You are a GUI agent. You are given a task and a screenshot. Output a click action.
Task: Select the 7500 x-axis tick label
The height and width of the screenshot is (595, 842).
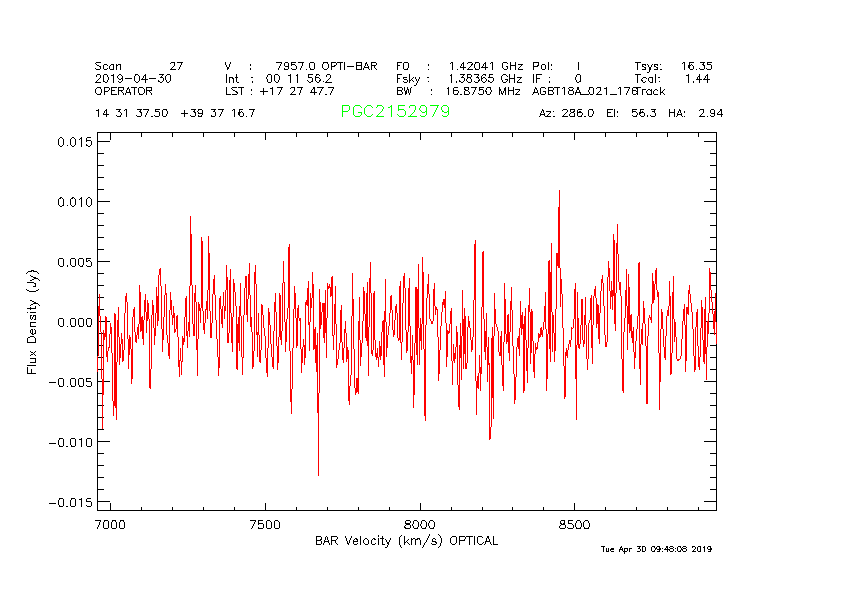coord(265,524)
